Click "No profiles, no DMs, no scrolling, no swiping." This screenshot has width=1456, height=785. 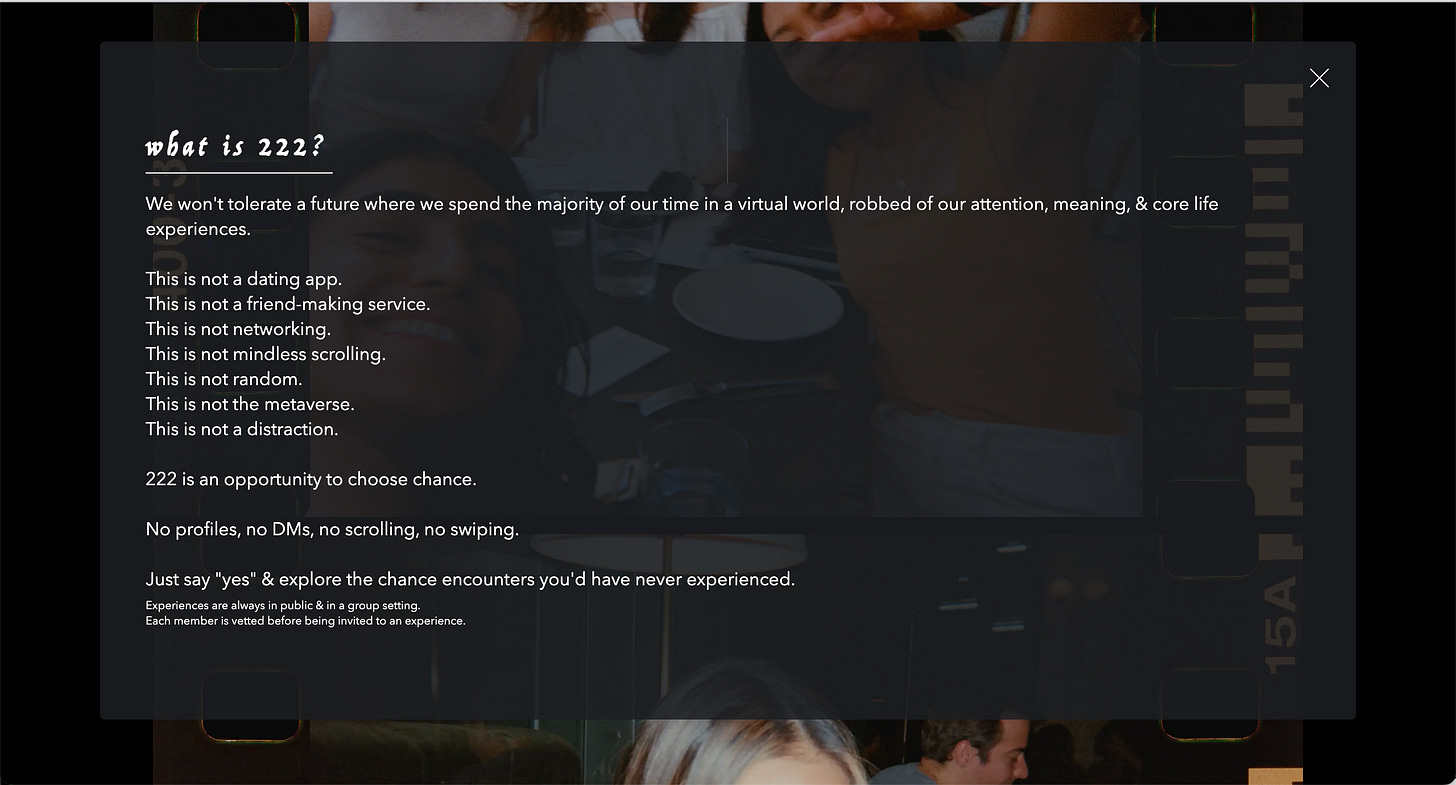pos(332,529)
